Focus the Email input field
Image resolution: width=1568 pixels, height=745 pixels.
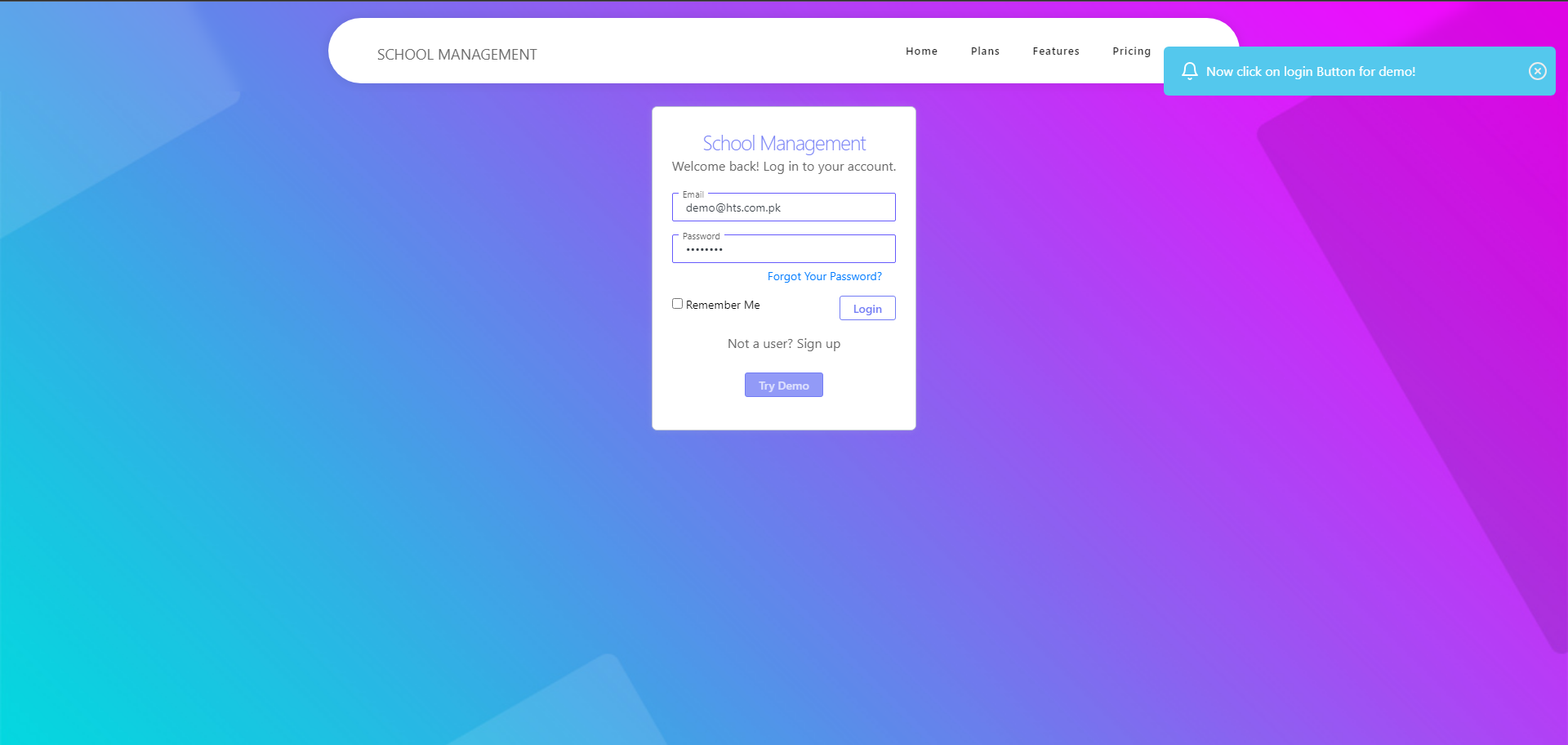pyautogui.click(x=784, y=207)
